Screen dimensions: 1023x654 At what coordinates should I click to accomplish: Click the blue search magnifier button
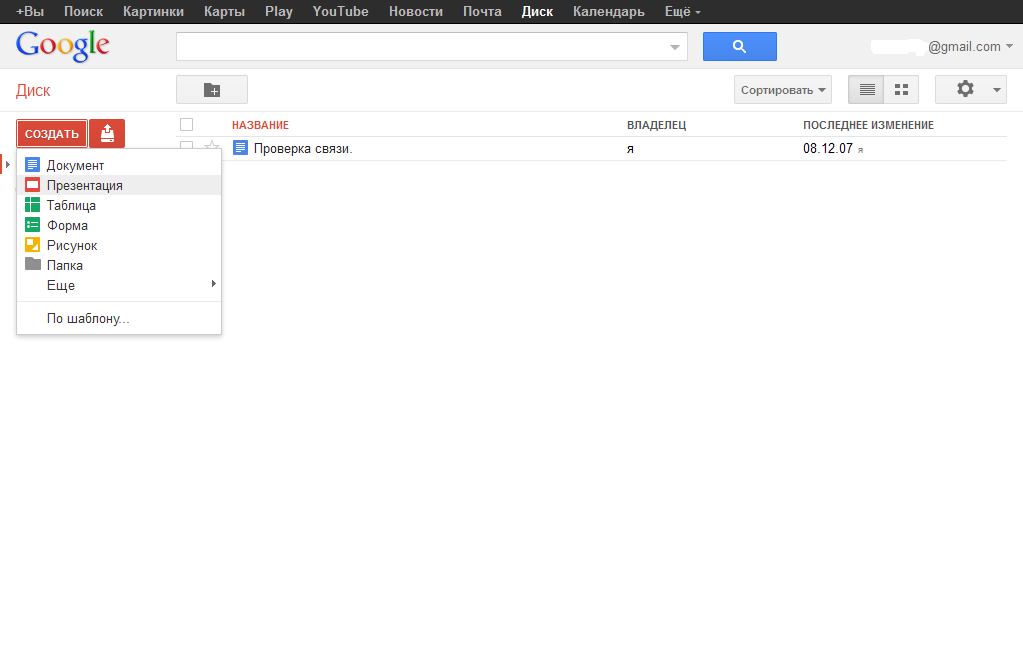pos(739,47)
